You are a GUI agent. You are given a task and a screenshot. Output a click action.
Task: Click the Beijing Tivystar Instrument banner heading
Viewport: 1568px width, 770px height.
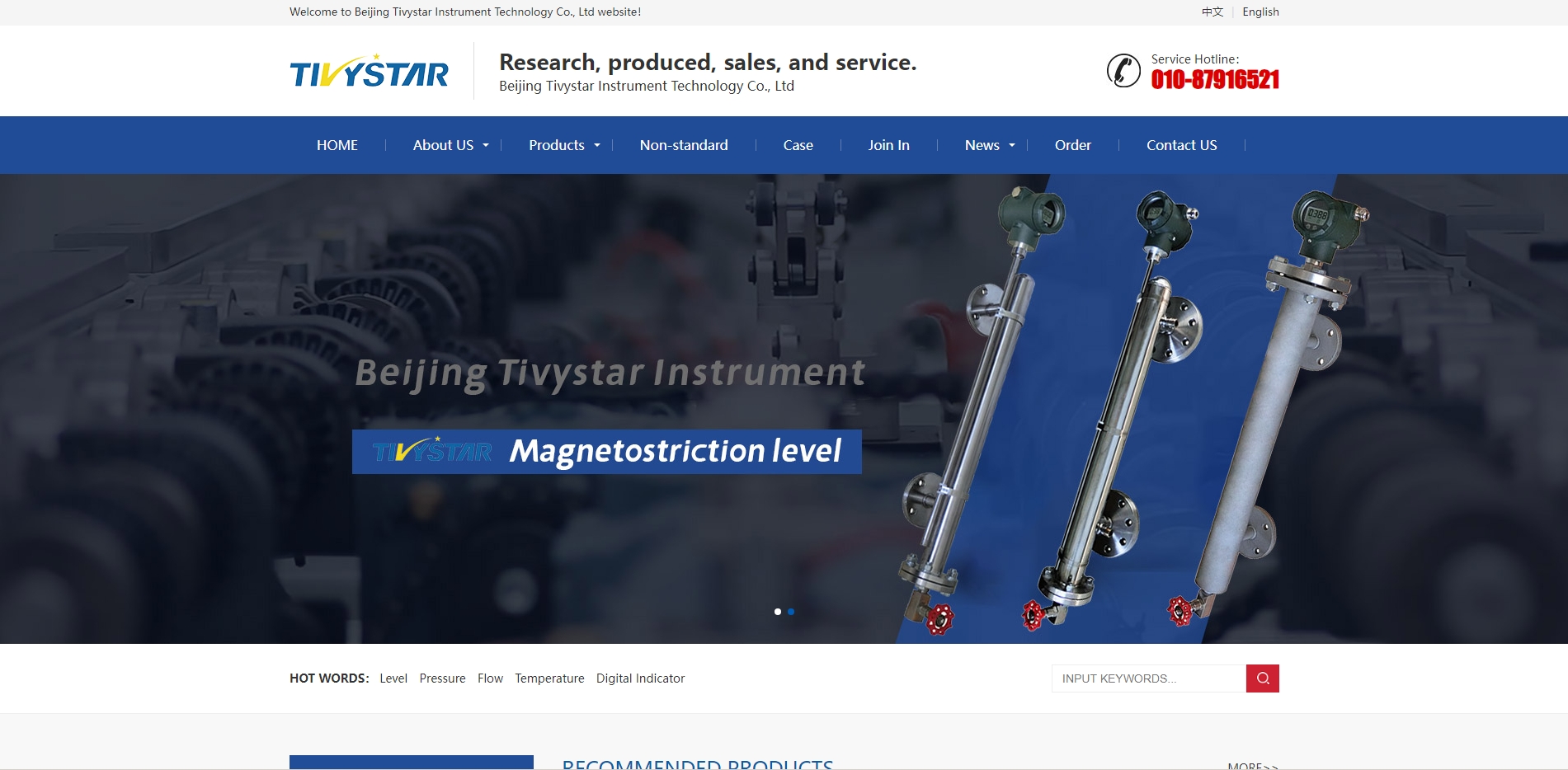pos(610,373)
